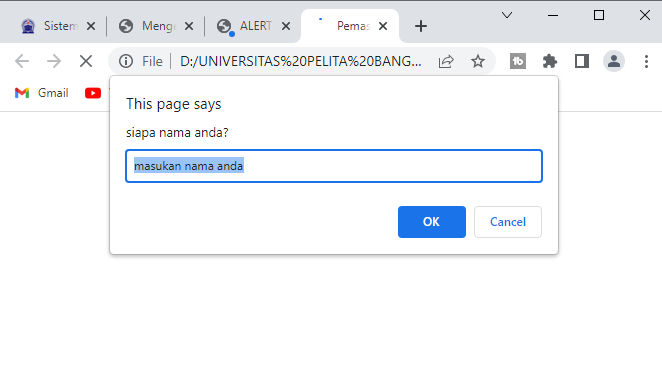This screenshot has width=662, height=366.
Task: Click the address bar URL
Action: pyautogui.click(x=301, y=62)
